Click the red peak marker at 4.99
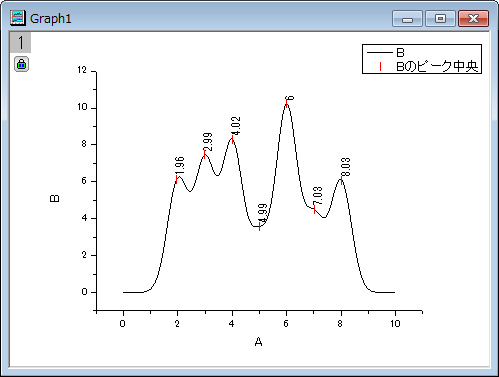This screenshot has height=377, width=499. tap(259, 226)
